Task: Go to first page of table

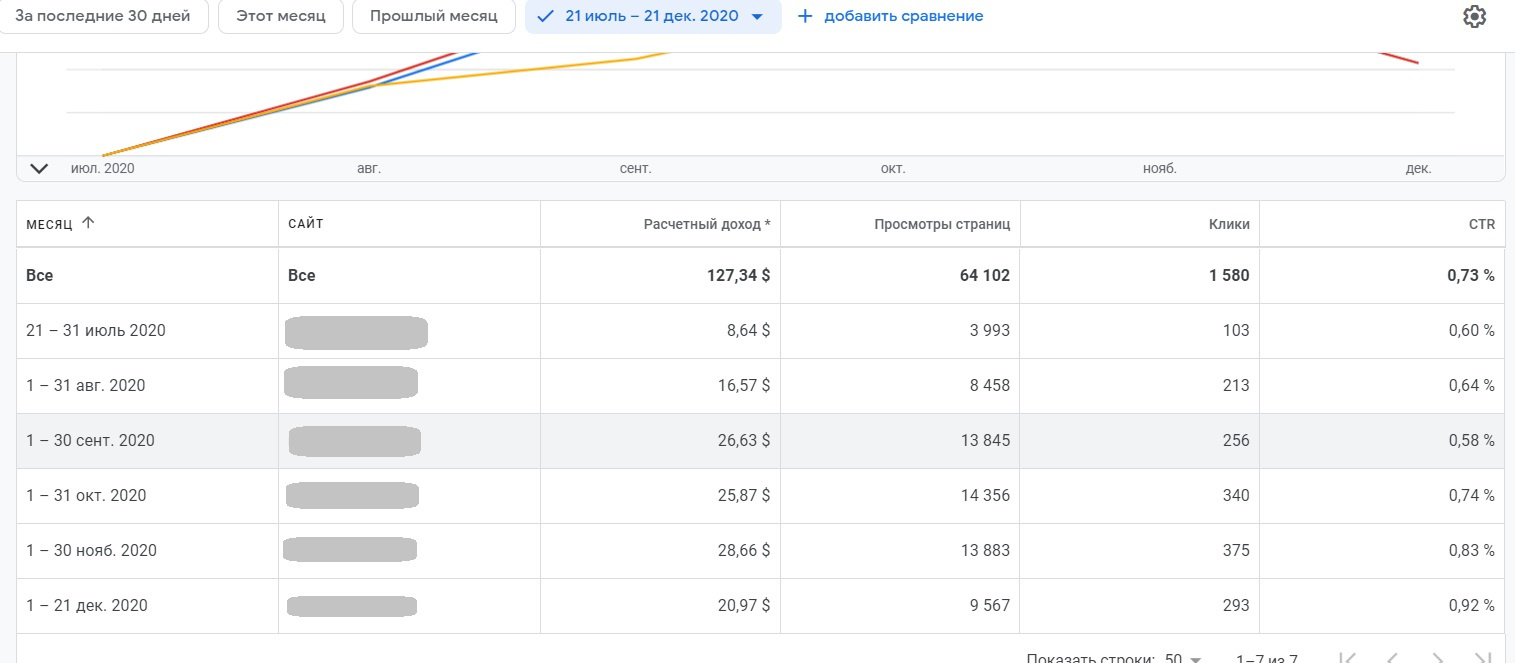Action: point(1347,658)
